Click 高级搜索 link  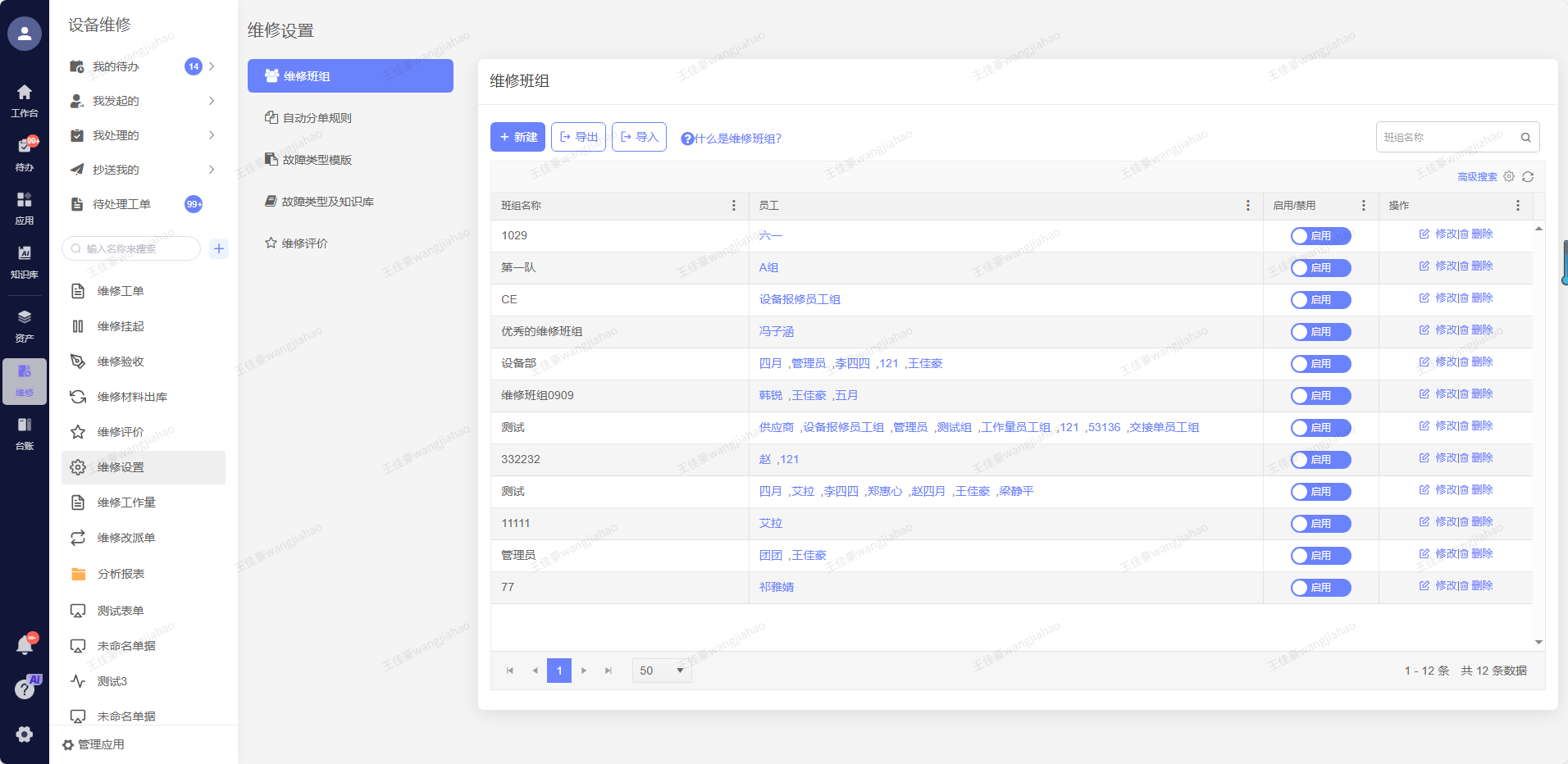1476,177
